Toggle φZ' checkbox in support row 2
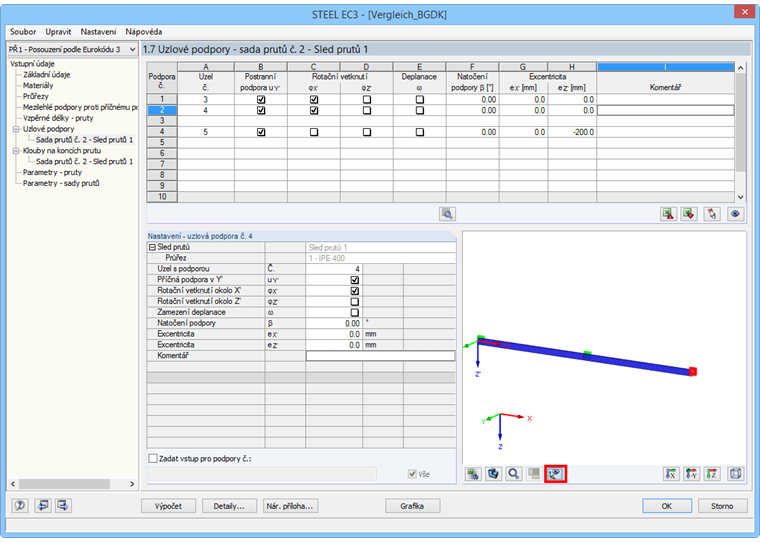The image size is (760, 542). tap(367, 111)
